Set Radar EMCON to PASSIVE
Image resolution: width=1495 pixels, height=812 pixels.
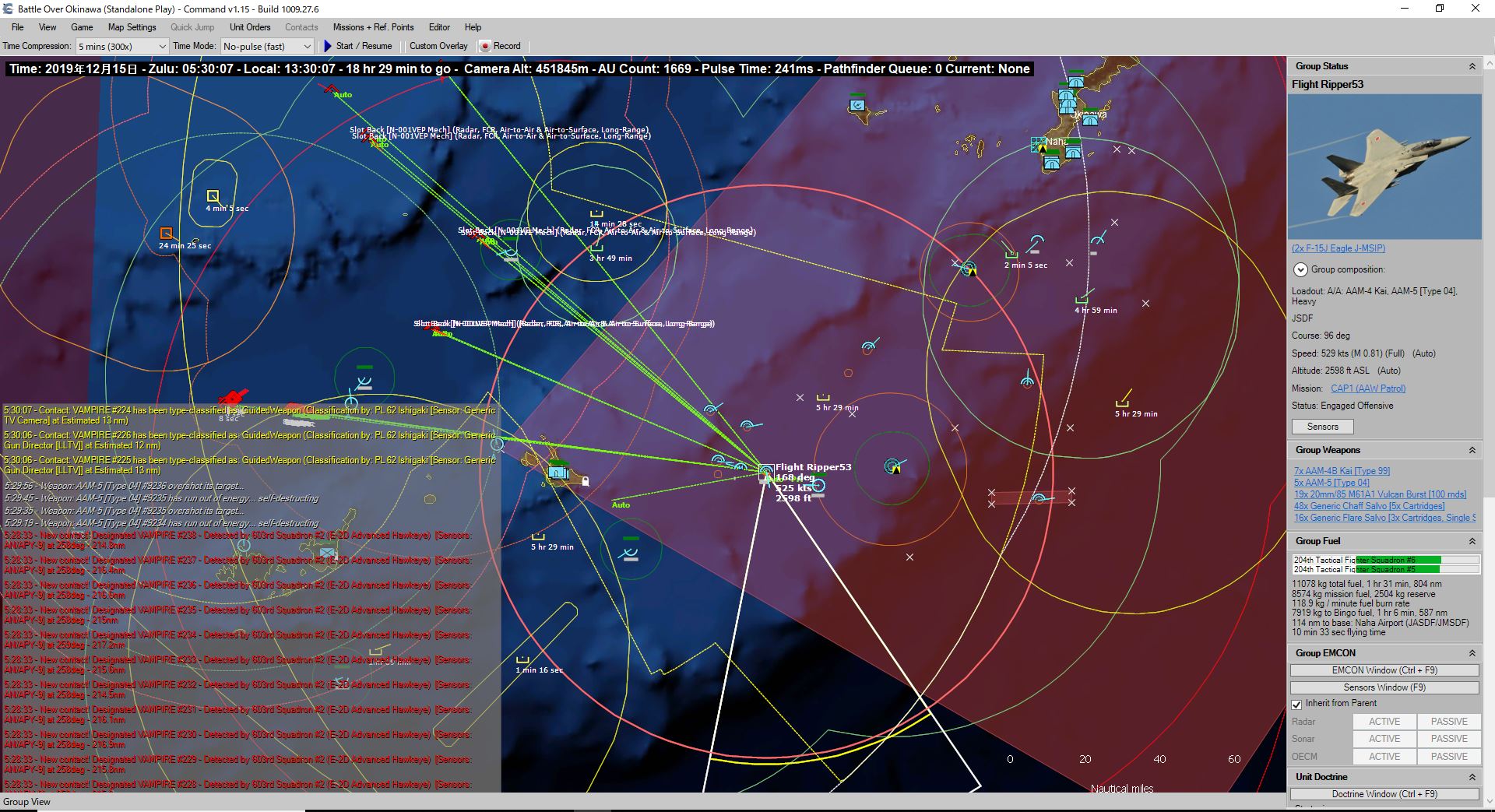coord(1449,722)
